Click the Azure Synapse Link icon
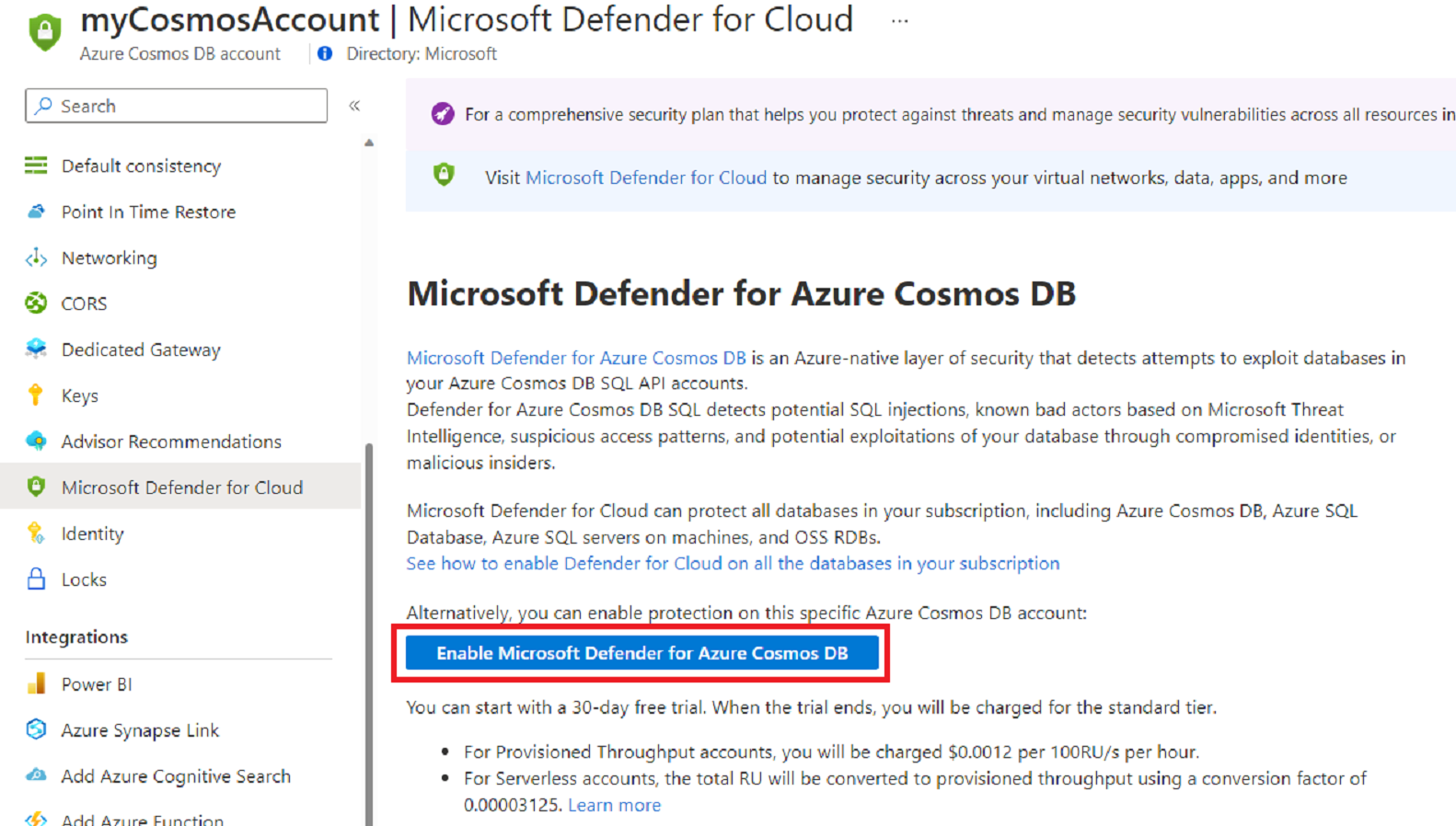Screen dimensions: 1456x826 tap(36, 729)
